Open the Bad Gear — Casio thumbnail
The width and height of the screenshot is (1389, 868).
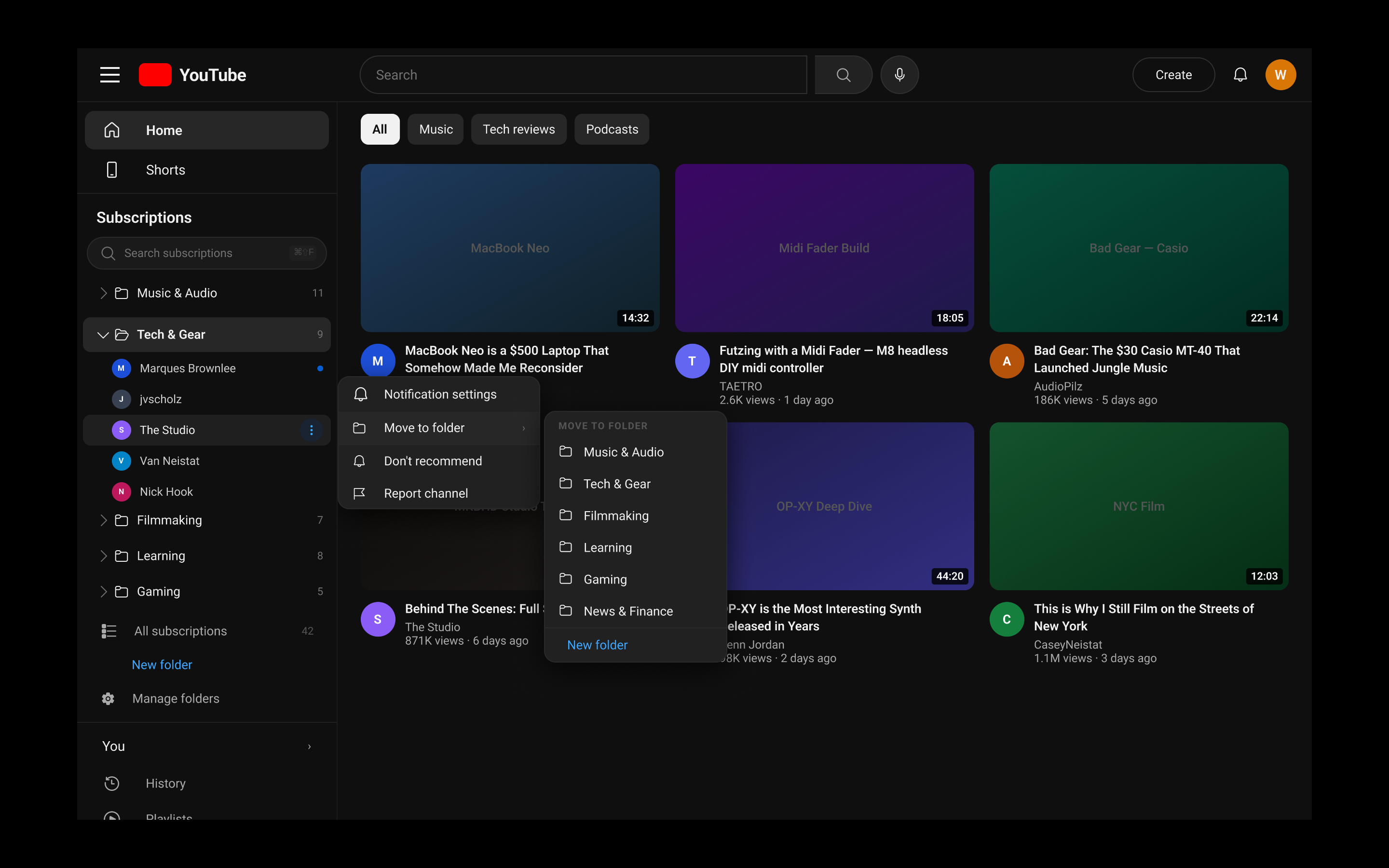(x=1139, y=248)
